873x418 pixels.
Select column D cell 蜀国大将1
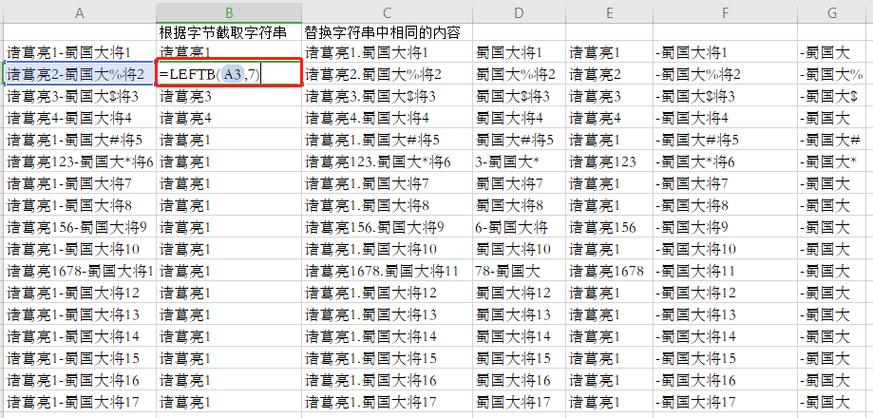coord(519,53)
